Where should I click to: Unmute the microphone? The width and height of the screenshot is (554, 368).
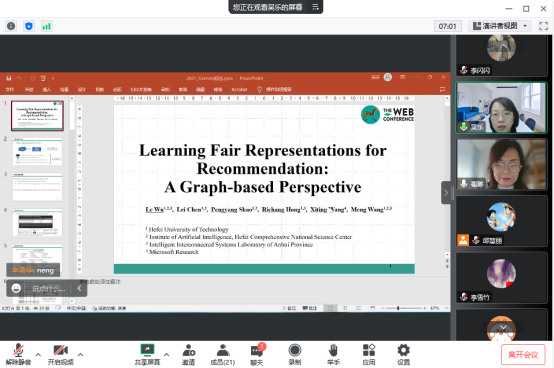click(18, 355)
